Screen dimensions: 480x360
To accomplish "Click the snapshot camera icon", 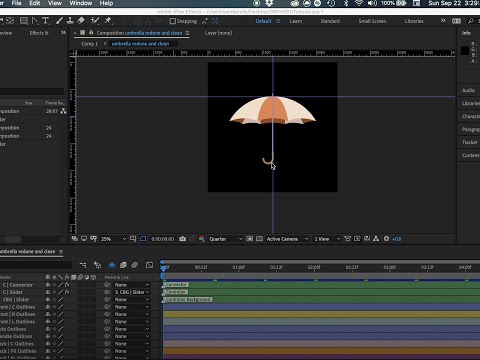I will (x=183, y=239).
